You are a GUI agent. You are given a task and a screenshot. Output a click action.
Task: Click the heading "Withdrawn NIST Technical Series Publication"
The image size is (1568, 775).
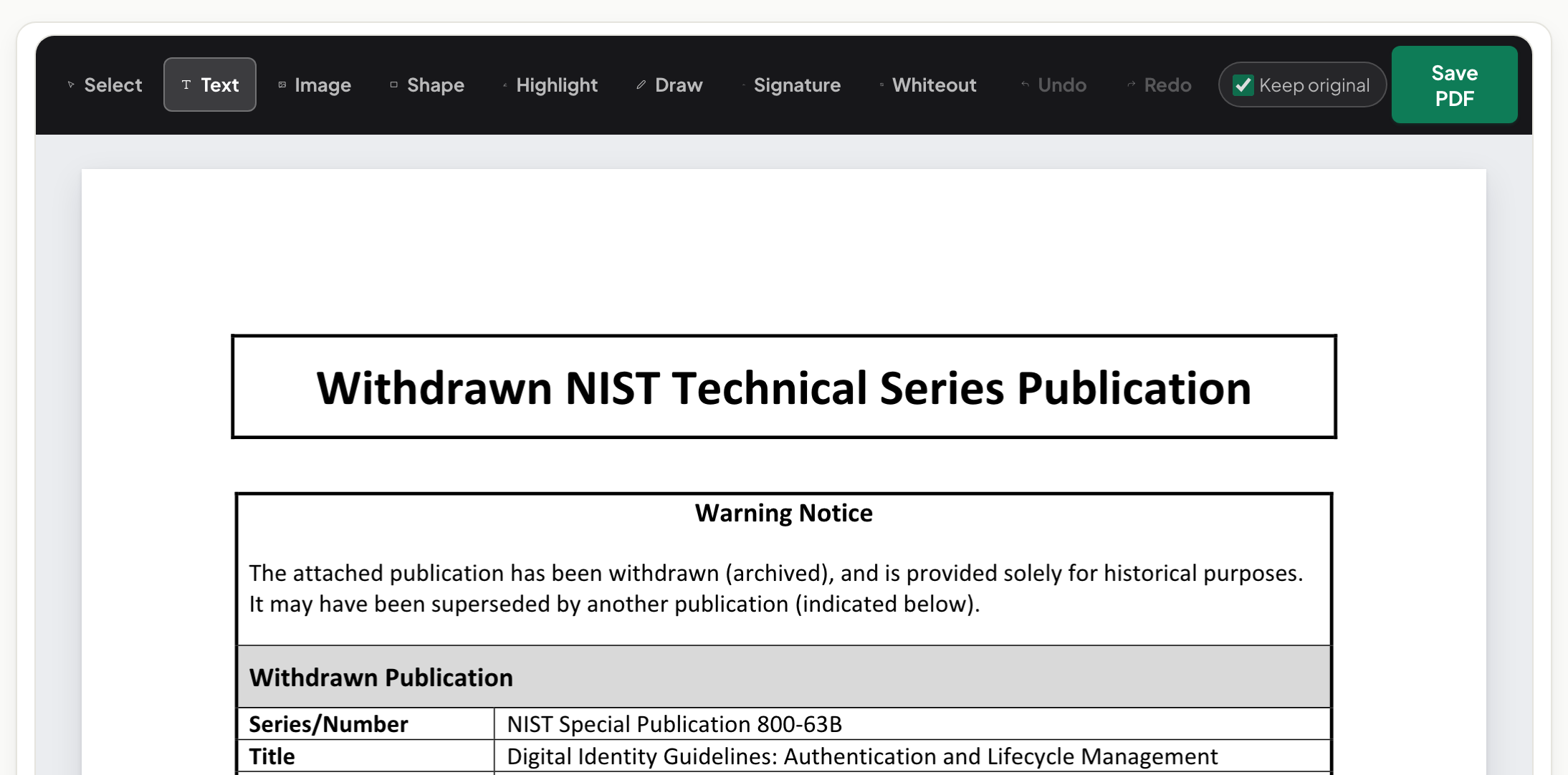(x=783, y=387)
